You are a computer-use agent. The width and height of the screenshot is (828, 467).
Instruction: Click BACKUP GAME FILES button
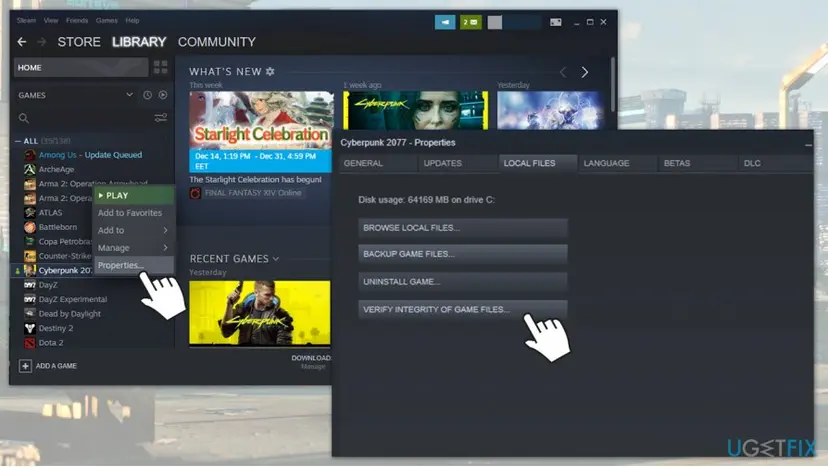[x=463, y=254]
